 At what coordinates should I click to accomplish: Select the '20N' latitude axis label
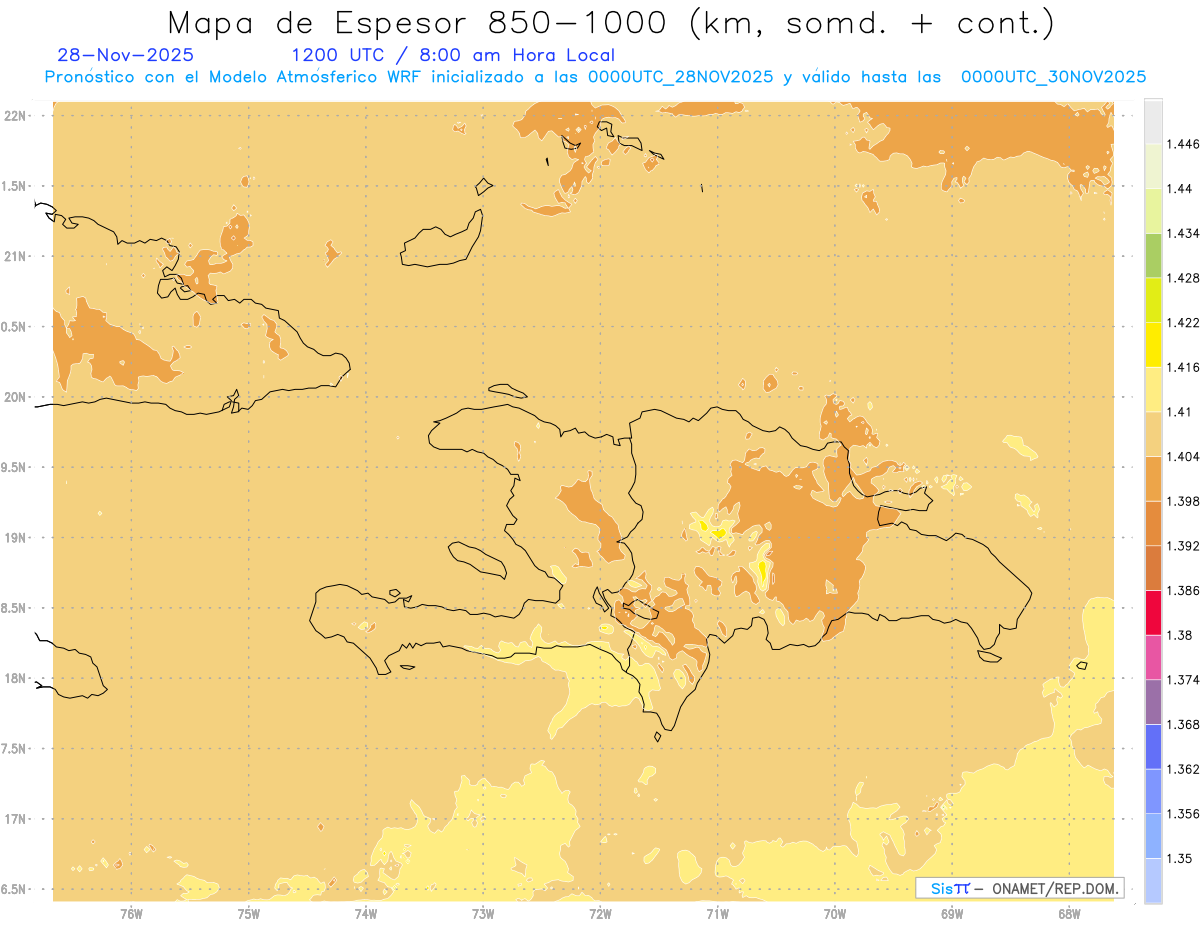pos(14,397)
